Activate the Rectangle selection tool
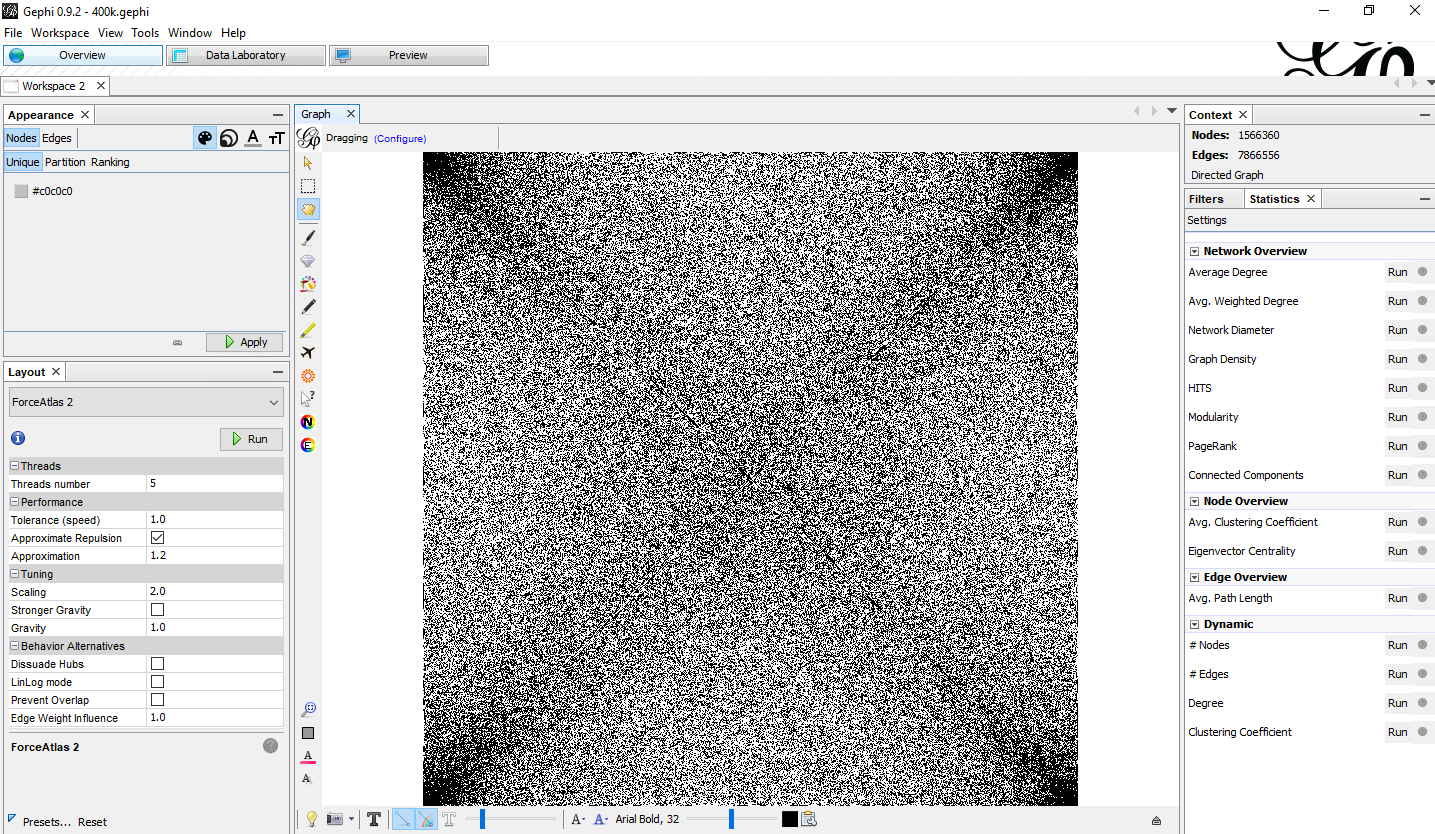Screen dimensions: 1435x834 point(308,185)
